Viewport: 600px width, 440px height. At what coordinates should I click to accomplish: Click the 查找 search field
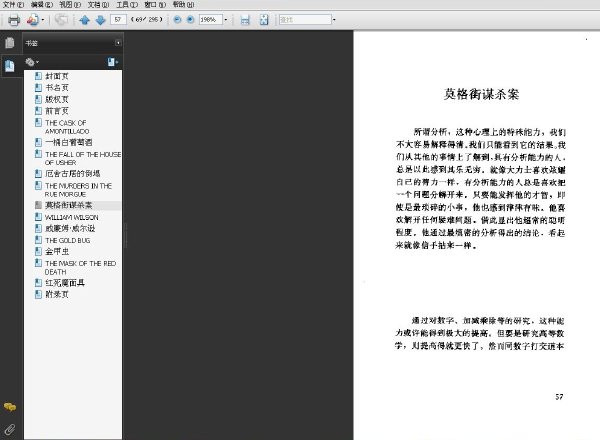pos(305,20)
